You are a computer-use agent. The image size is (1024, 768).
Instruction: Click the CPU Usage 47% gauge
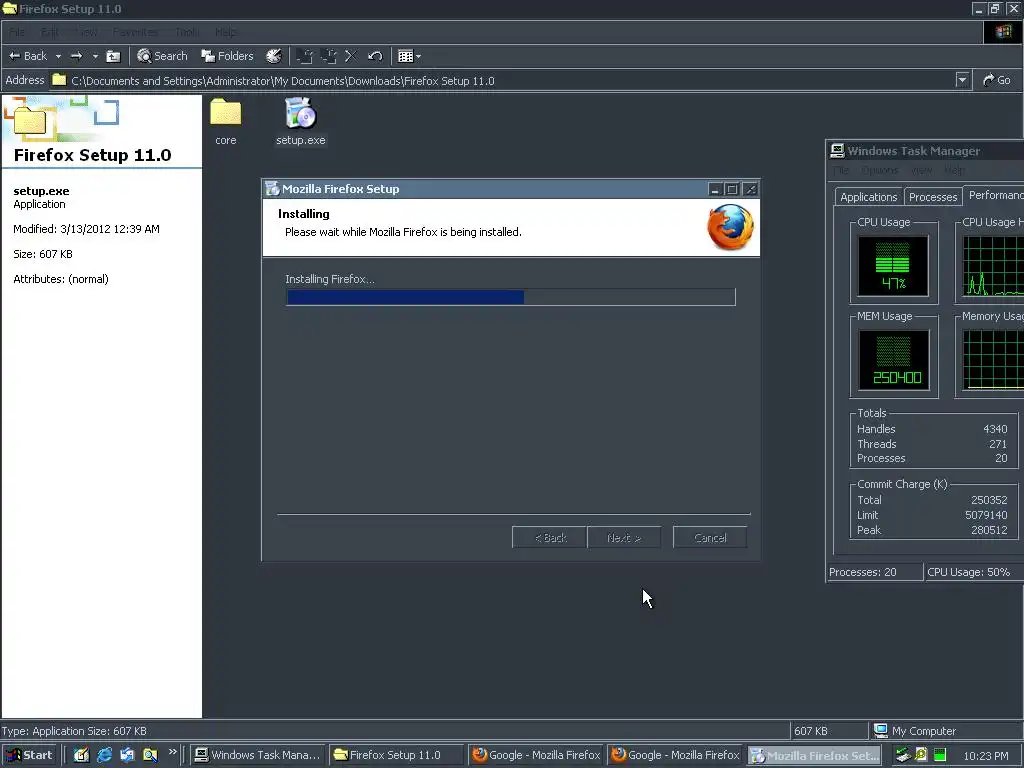coord(893,266)
